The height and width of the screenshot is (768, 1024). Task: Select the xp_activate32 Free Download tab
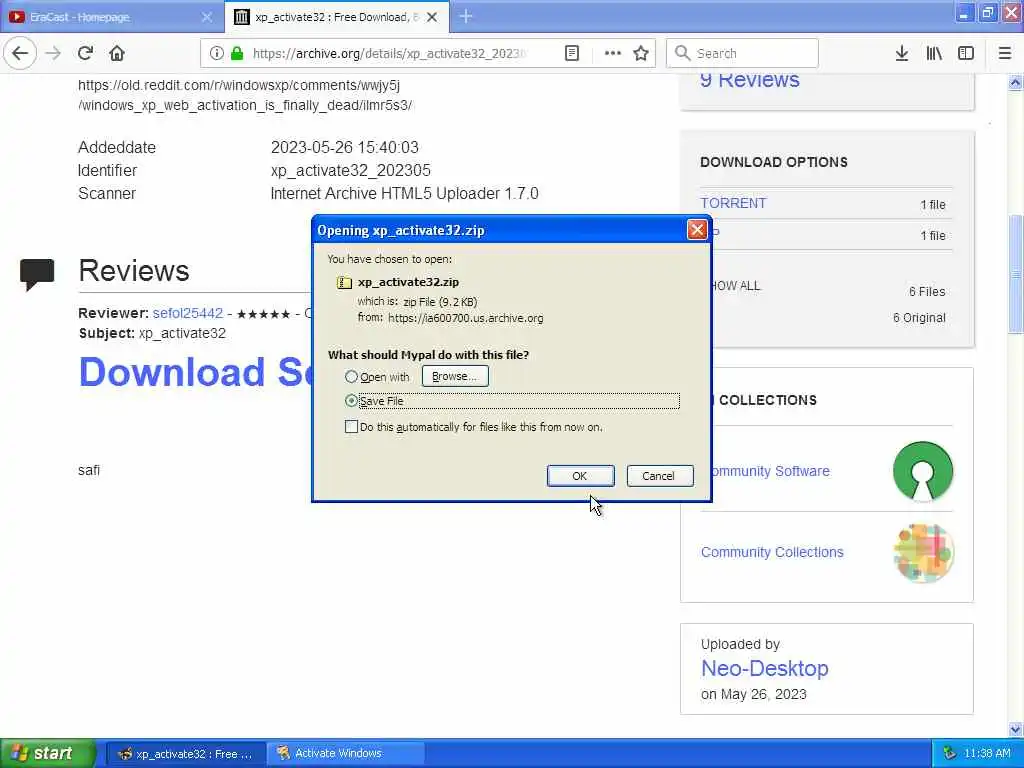tap(337, 17)
